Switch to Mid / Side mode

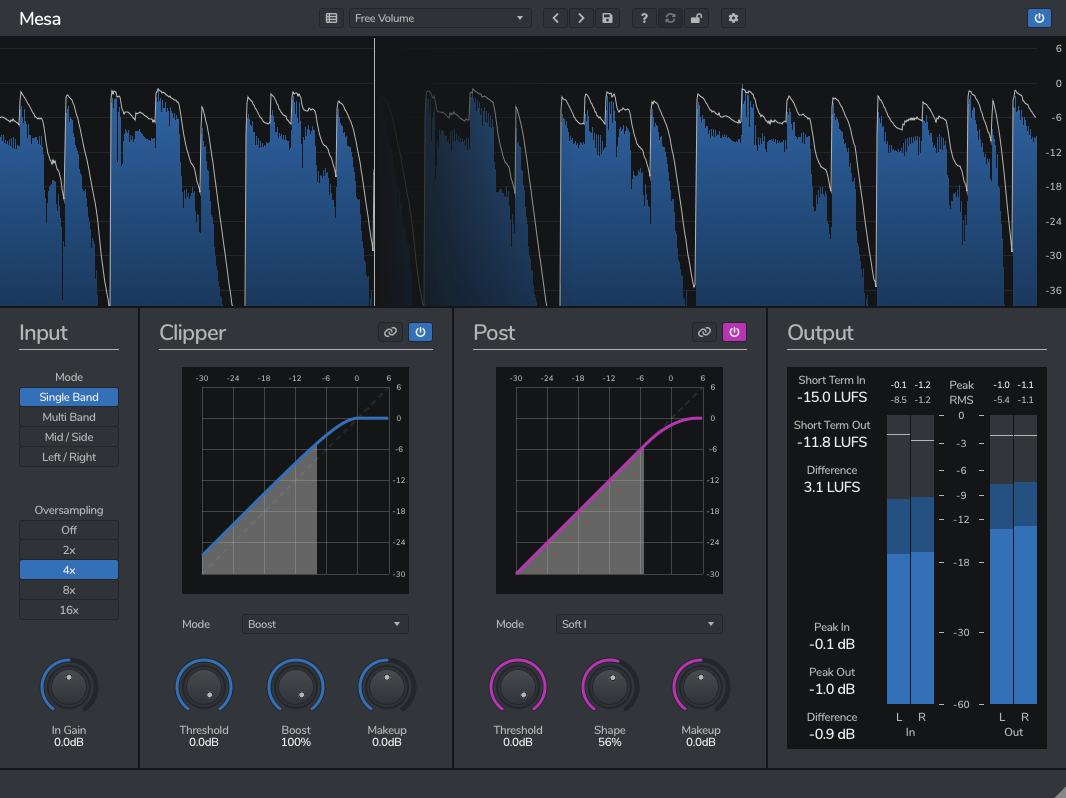pyautogui.click(x=69, y=437)
